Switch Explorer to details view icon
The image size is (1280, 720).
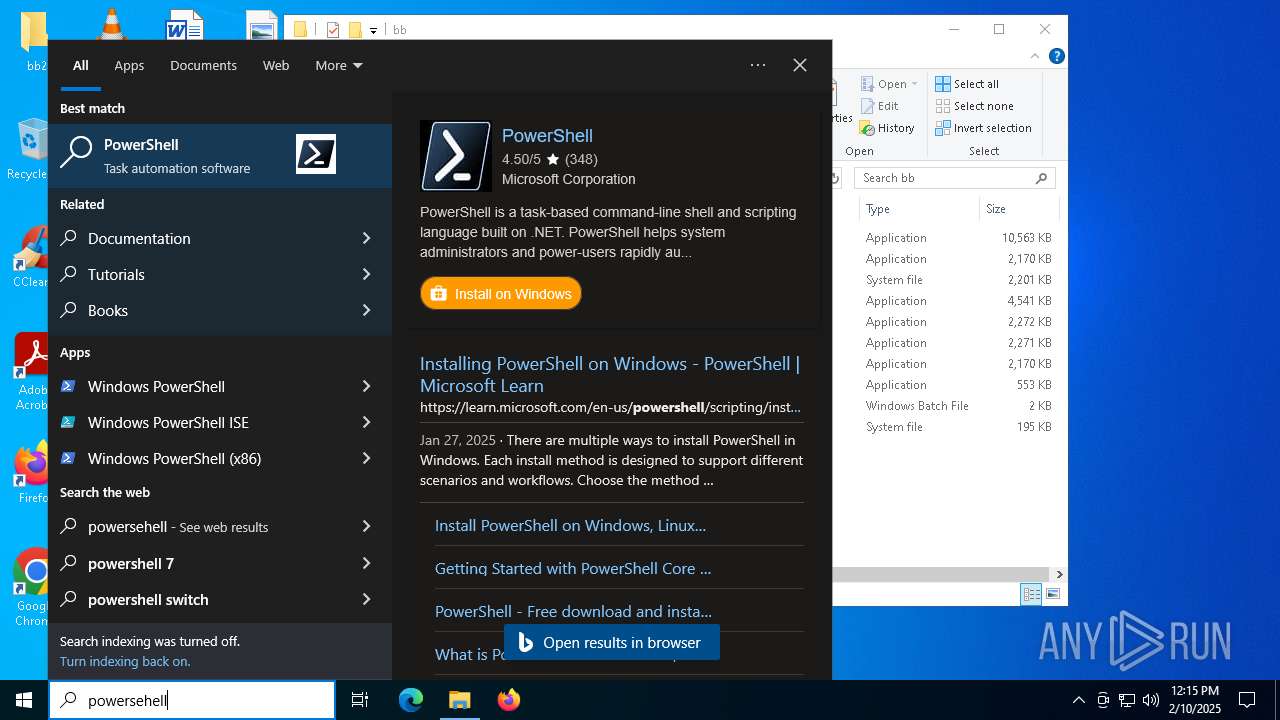pos(1031,594)
